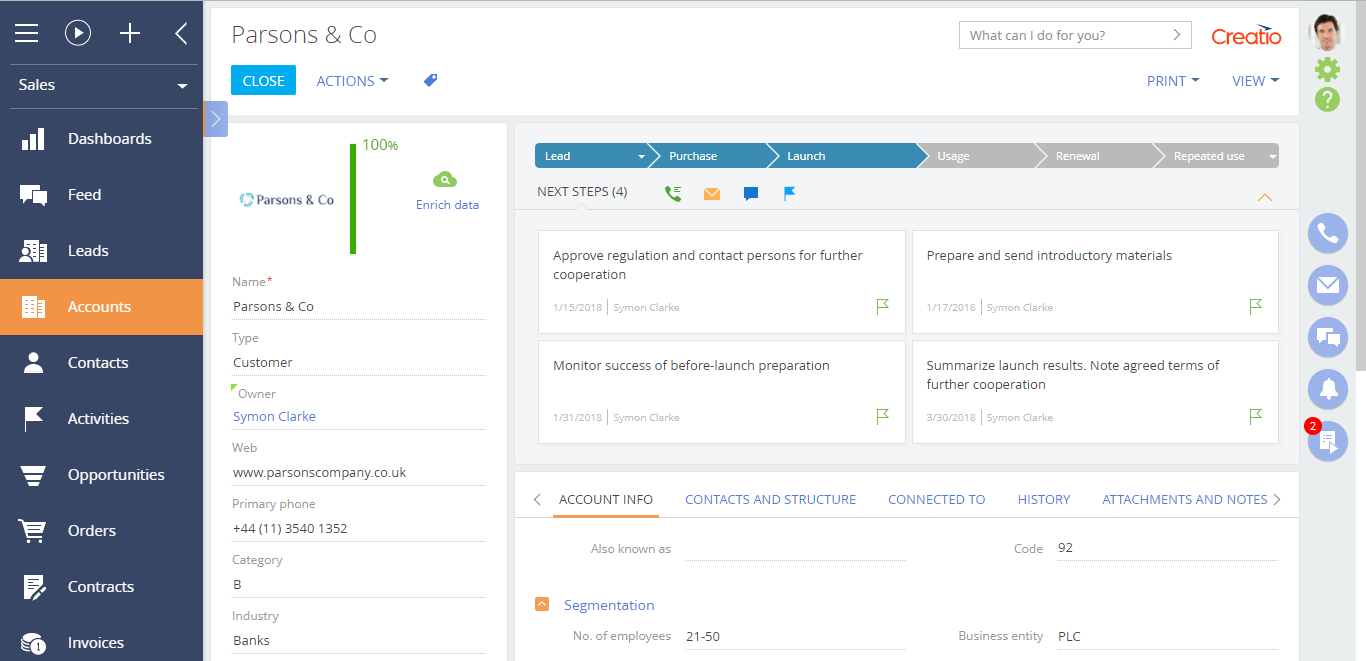The height and width of the screenshot is (661, 1366).
Task: Submit the command line with the arrow
Action: 1177,35
